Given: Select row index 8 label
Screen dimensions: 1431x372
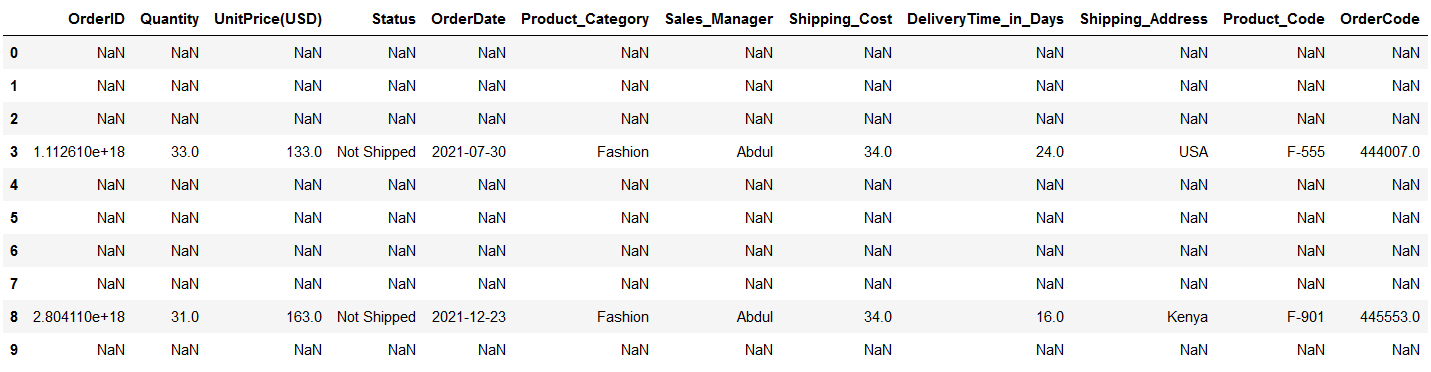Looking at the screenshot, I should pyautogui.click(x=14, y=317).
